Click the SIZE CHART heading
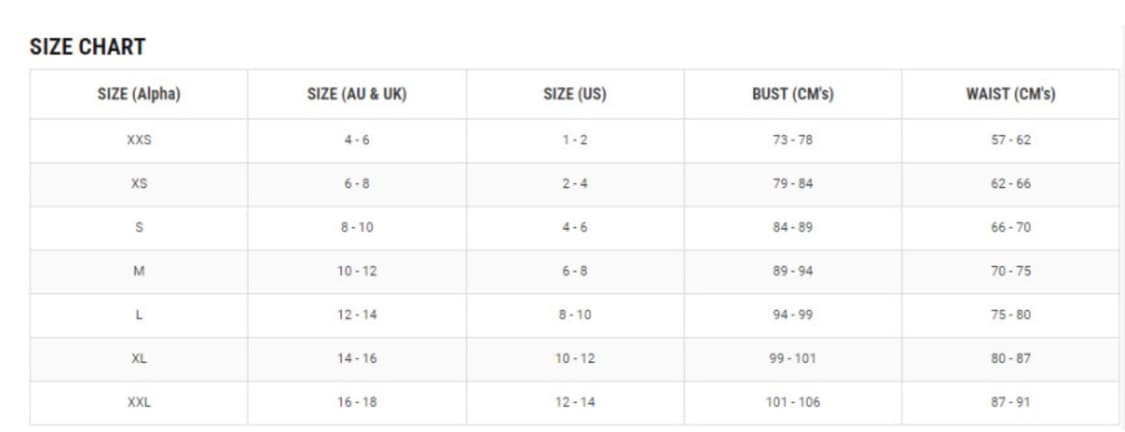 [x=88, y=47]
